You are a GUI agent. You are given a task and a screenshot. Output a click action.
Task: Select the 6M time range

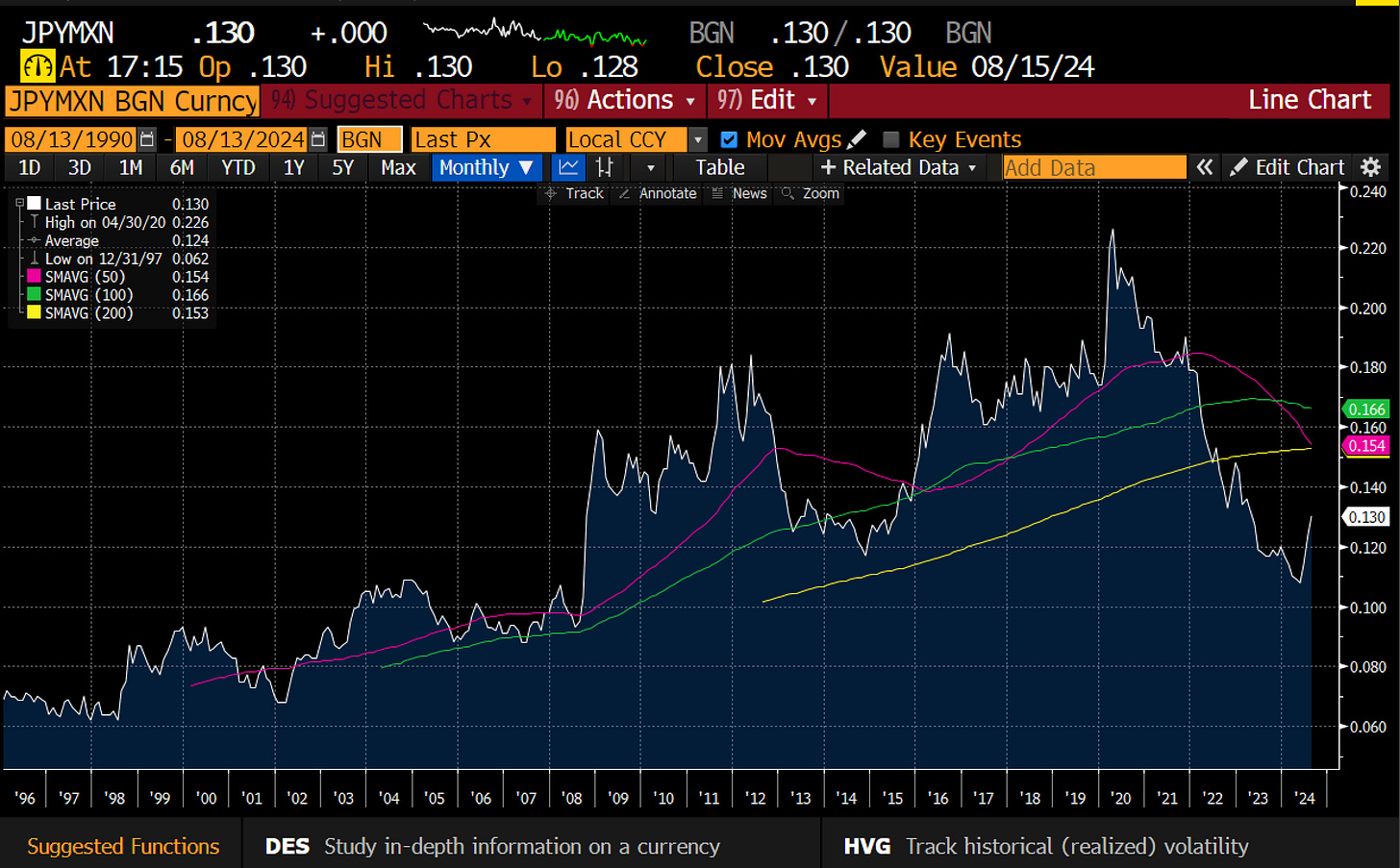pyautogui.click(x=182, y=167)
